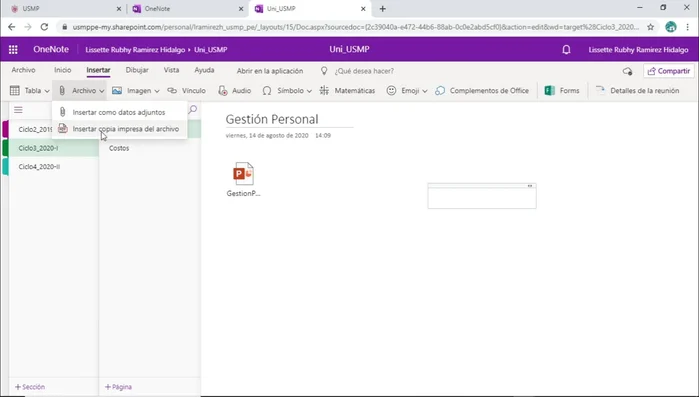Select the Insertar ribbon tab
The height and width of the screenshot is (397, 699).
(x=99, y=70)
